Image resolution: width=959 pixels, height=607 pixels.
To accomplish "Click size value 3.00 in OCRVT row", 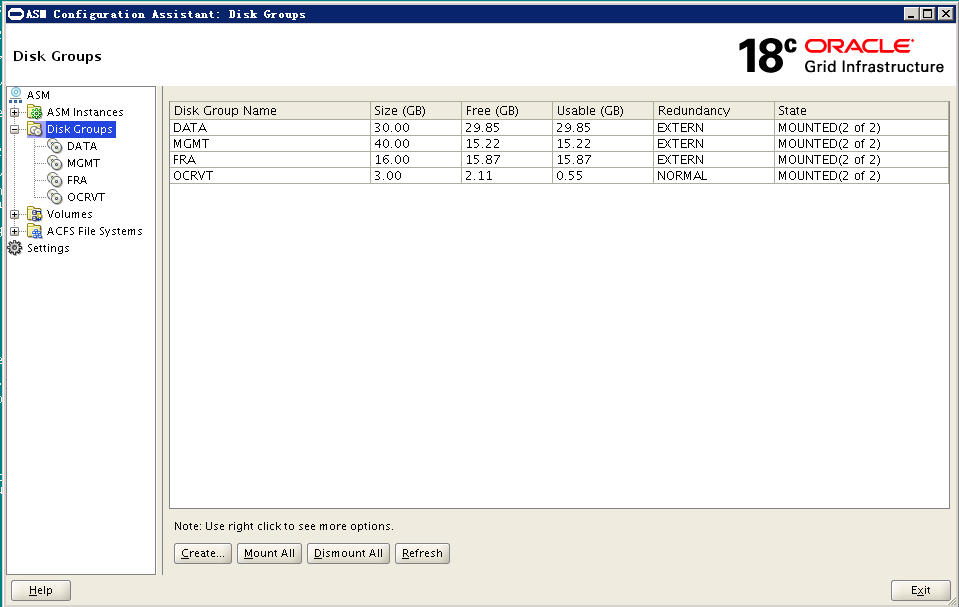I will click(x=416, y=176).
